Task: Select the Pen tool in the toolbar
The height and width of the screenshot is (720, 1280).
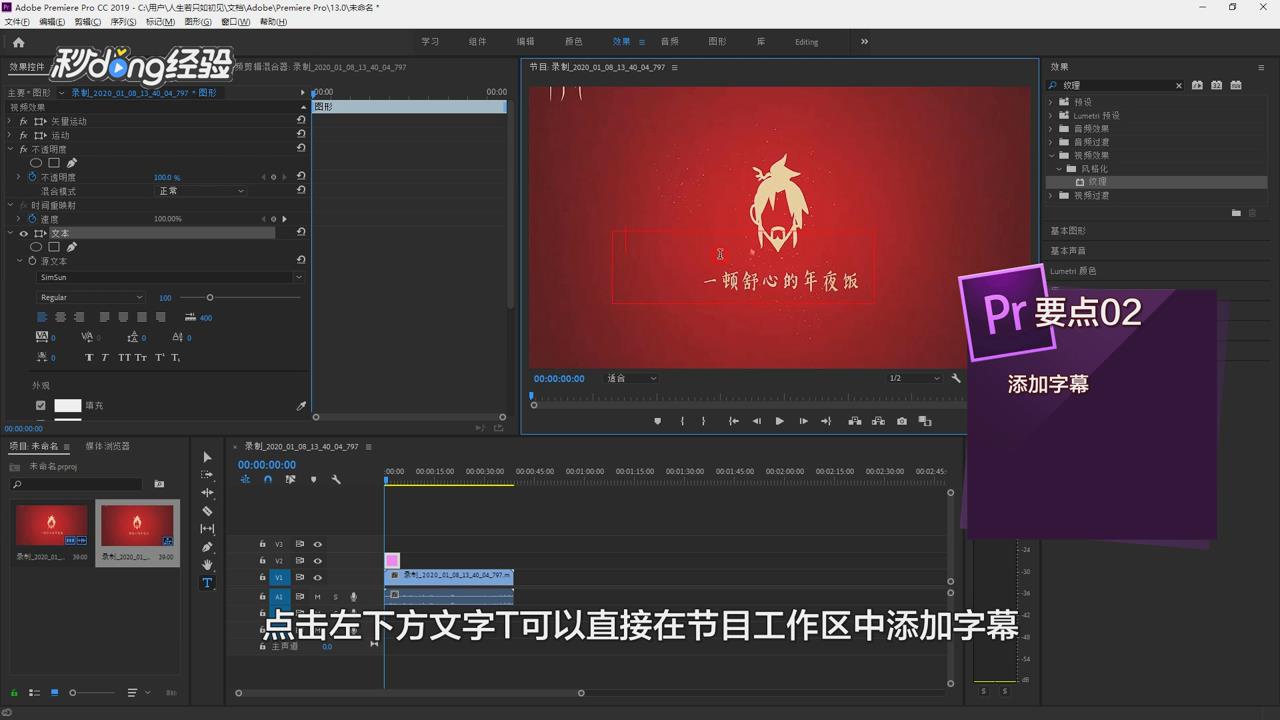Action: point(207,547)
